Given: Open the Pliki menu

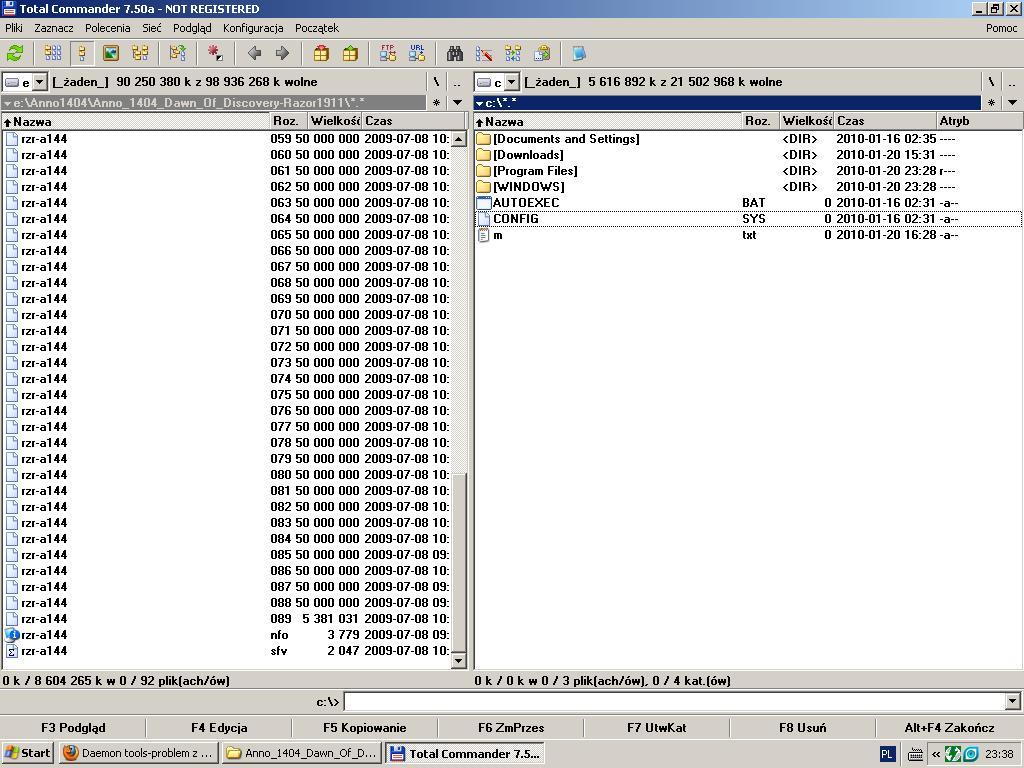Looking at the screenshot, I should 14,28.
